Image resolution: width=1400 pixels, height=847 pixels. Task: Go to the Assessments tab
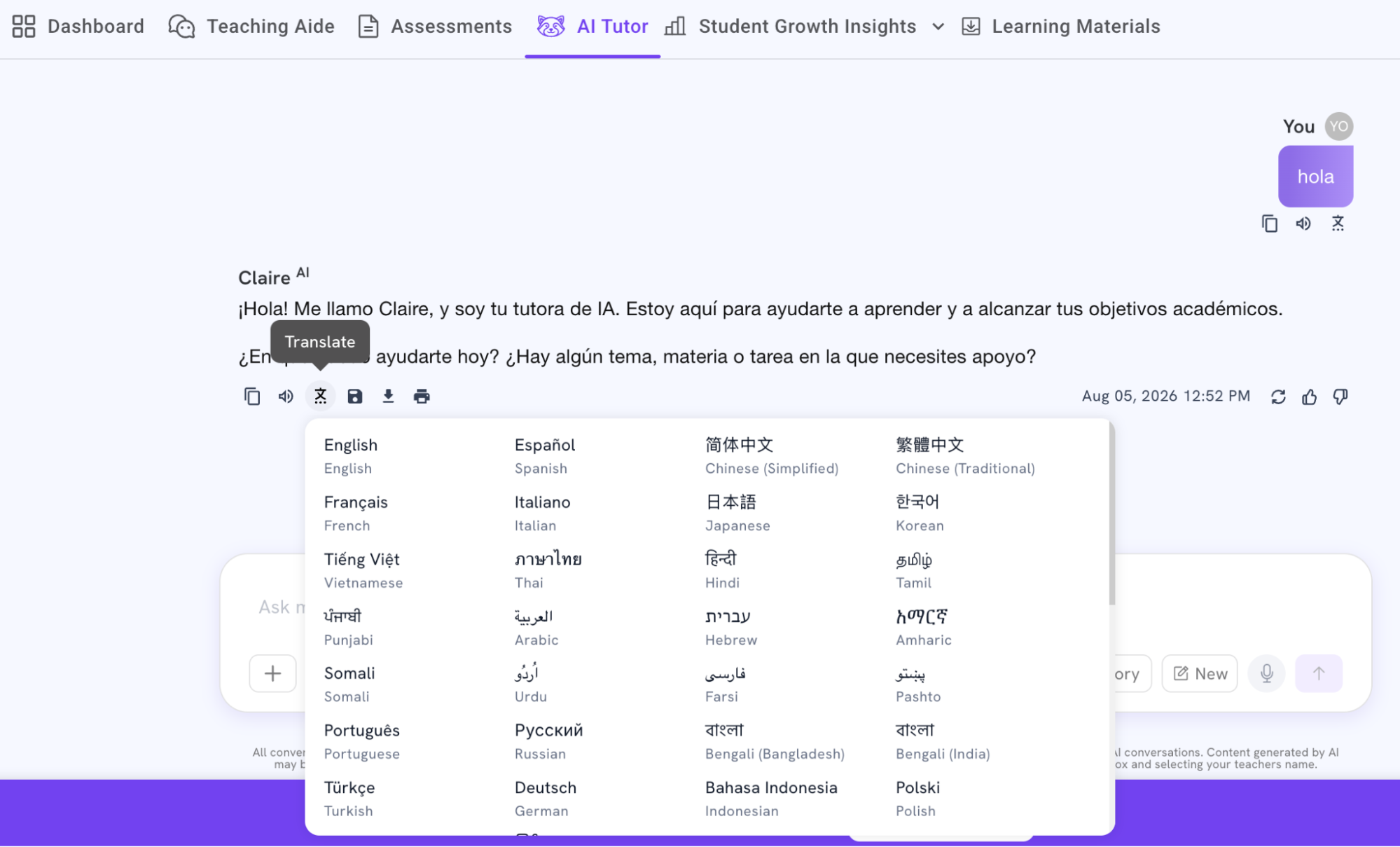[435, 27]
